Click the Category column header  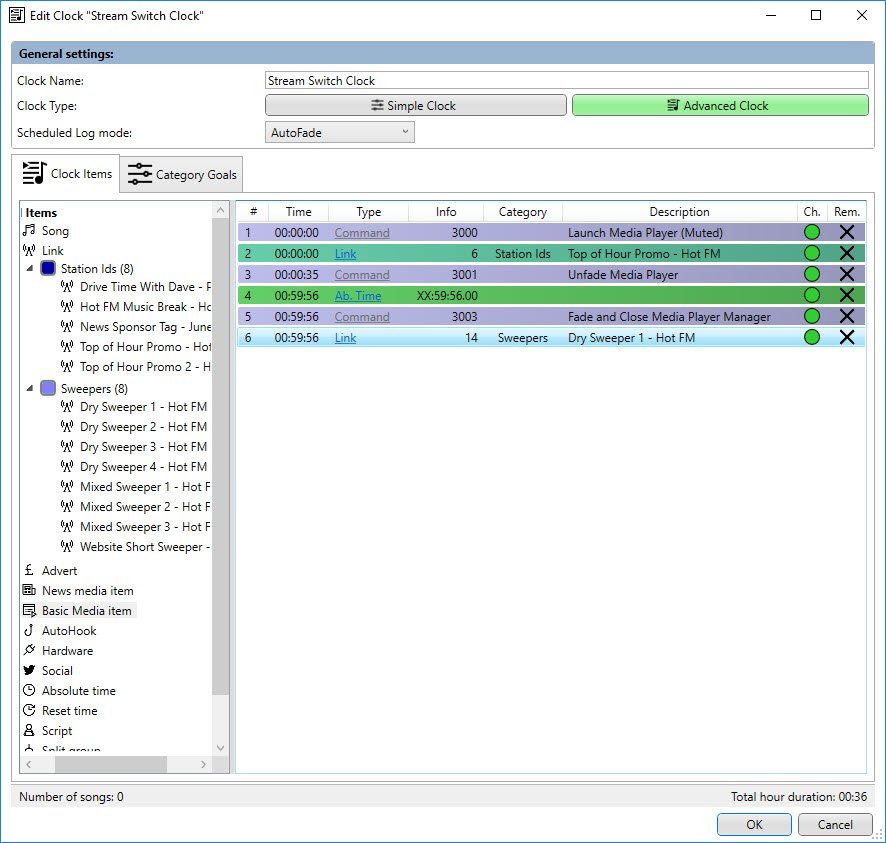[x=523, y=212]
